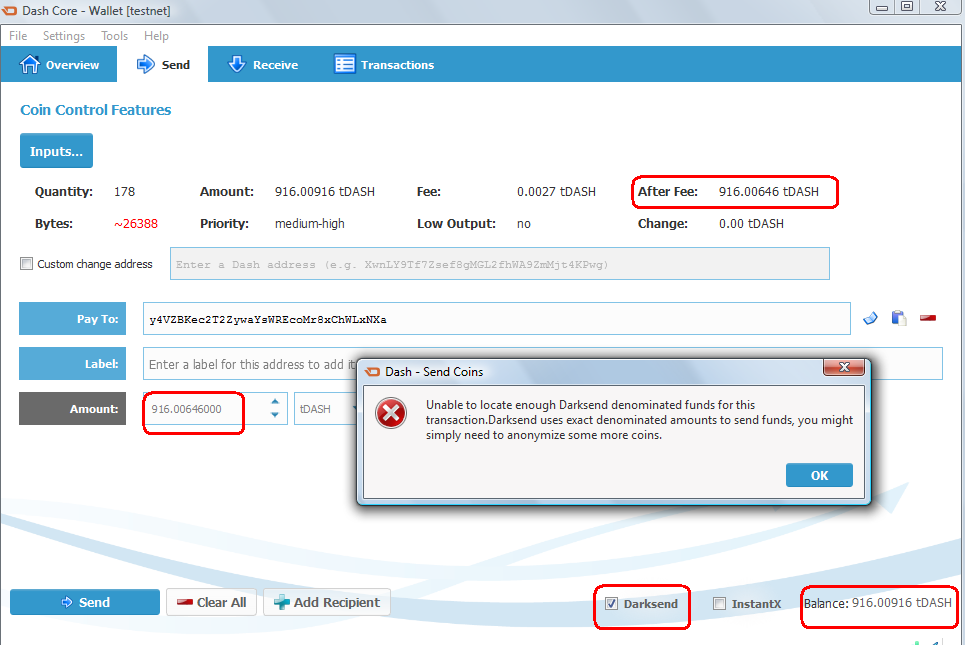Click the Clear All button
Screen dimensions: 965x645
pos(211,602)
